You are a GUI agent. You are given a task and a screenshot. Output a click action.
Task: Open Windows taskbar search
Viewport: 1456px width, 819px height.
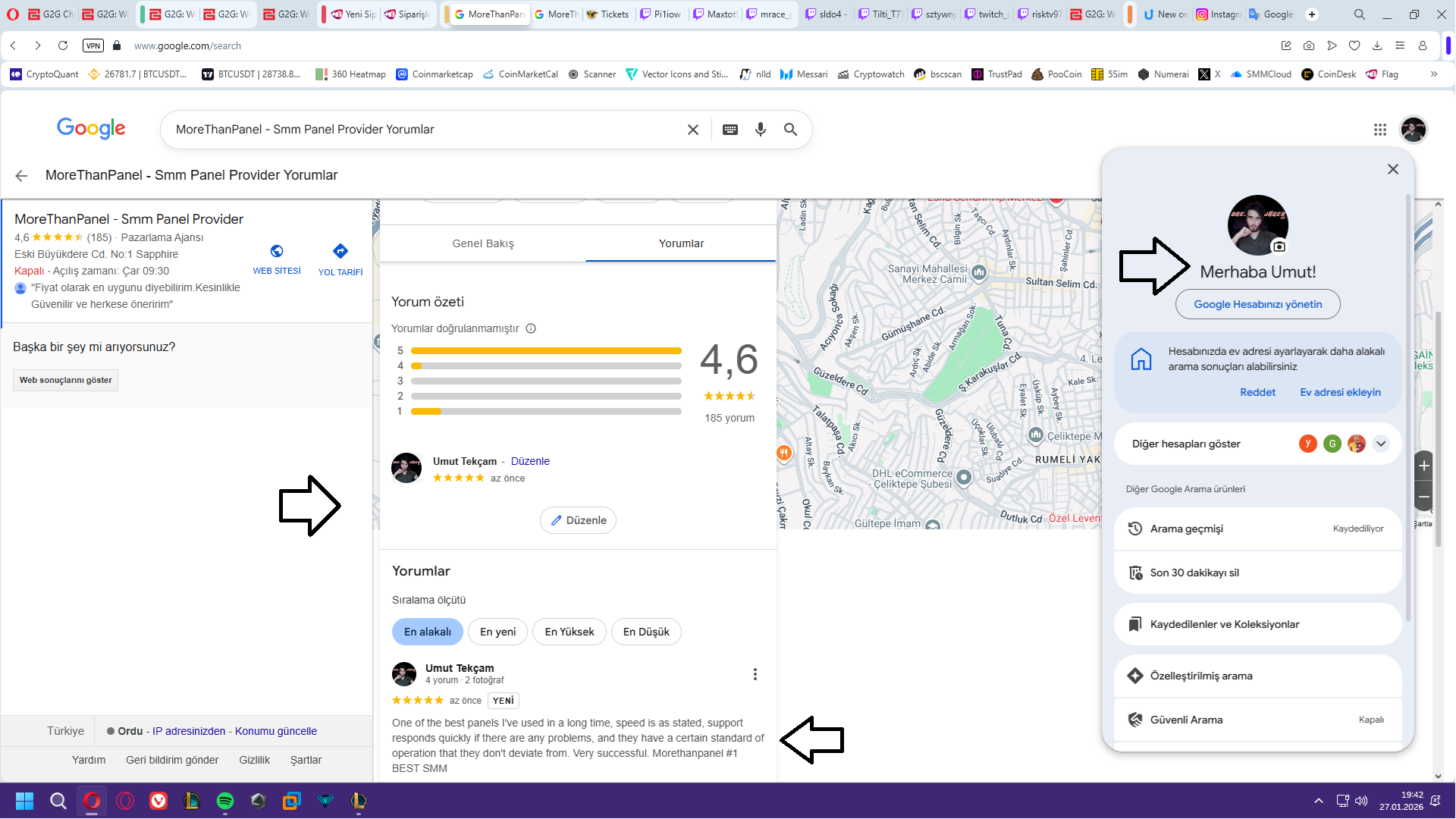(58, 801)
